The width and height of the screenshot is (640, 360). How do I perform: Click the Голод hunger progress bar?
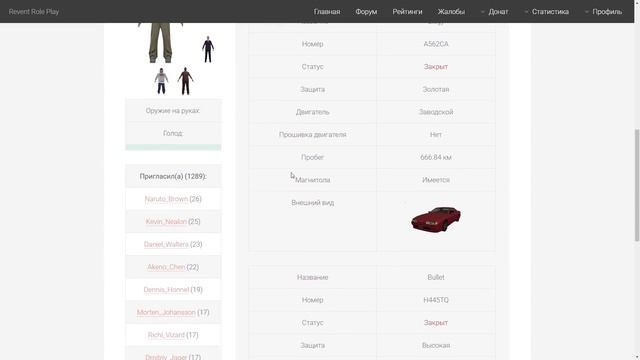(173, 147)
